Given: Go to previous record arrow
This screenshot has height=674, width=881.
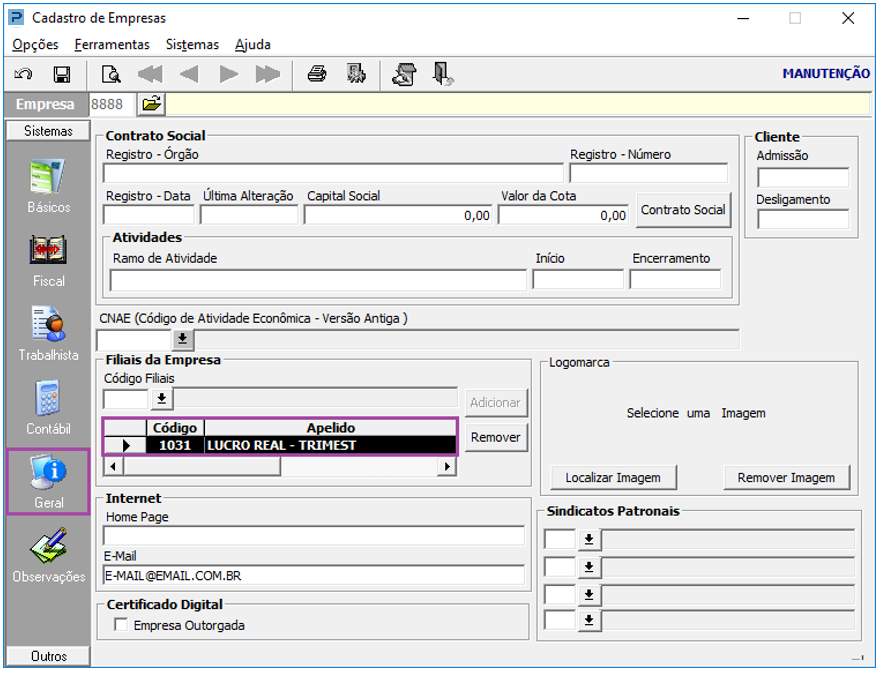Looking at the screenshot, I should (x=189, y=74).
